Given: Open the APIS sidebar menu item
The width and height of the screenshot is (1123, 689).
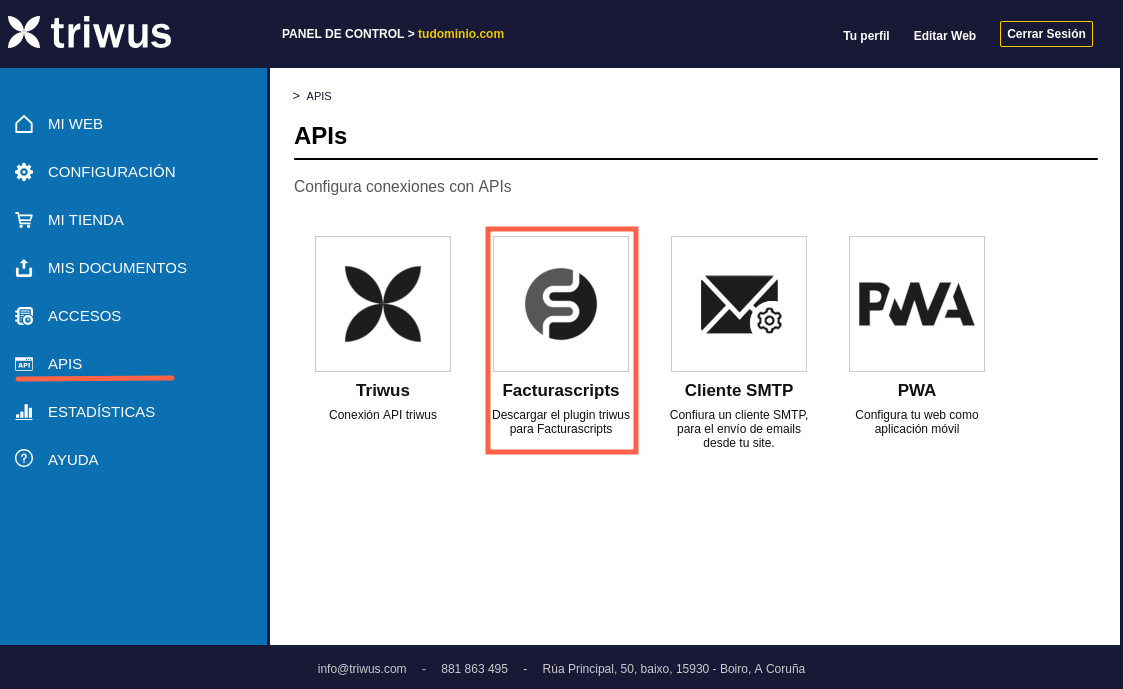Looking at the screenshot, I should pos(65,364).
